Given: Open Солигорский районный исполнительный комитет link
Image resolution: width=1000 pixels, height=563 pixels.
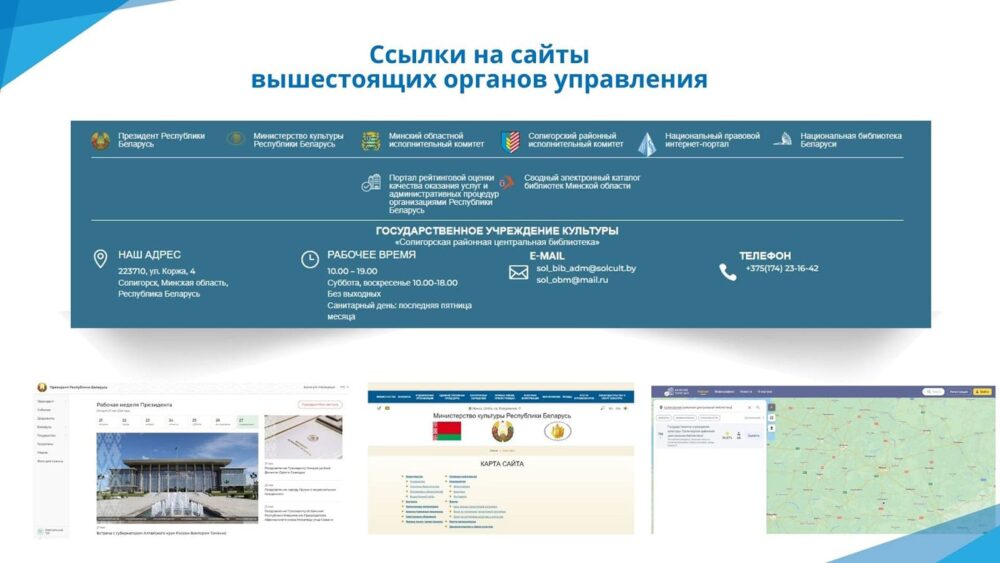Looking at the screenshot, I should (575, 140).
